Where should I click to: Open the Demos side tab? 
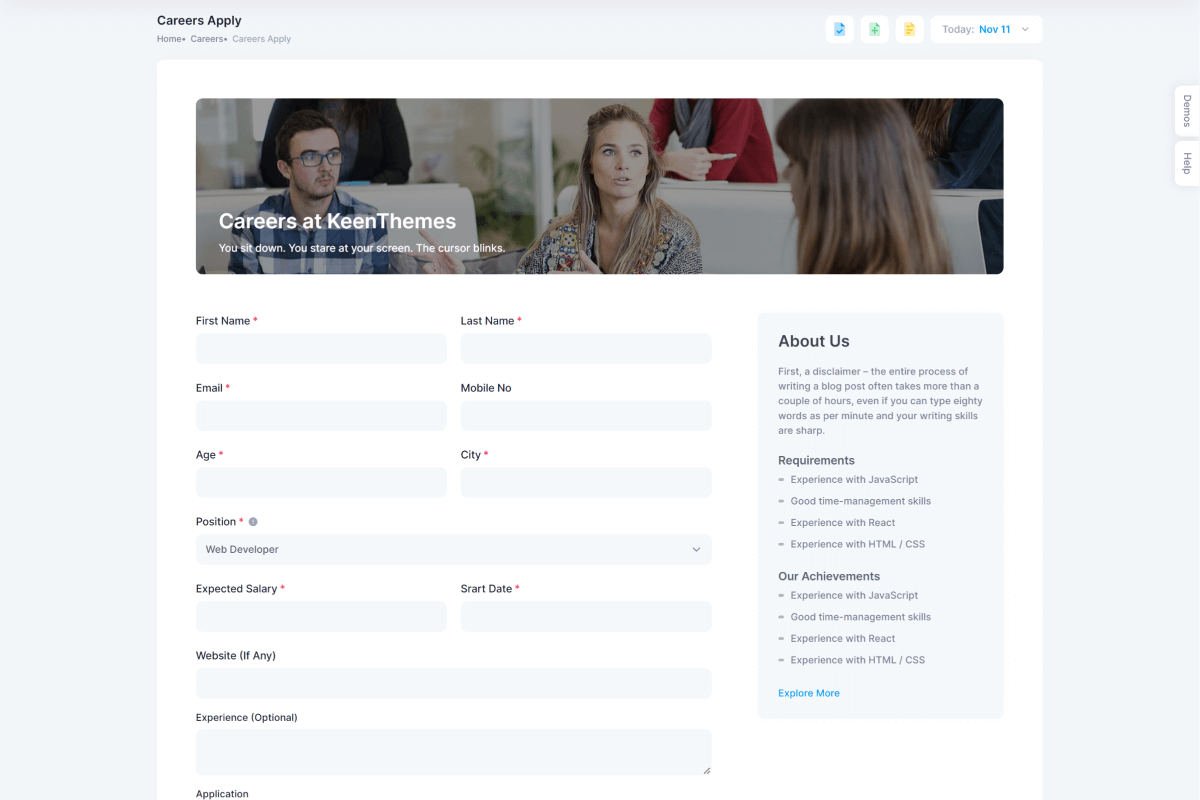click(1187, 111)
